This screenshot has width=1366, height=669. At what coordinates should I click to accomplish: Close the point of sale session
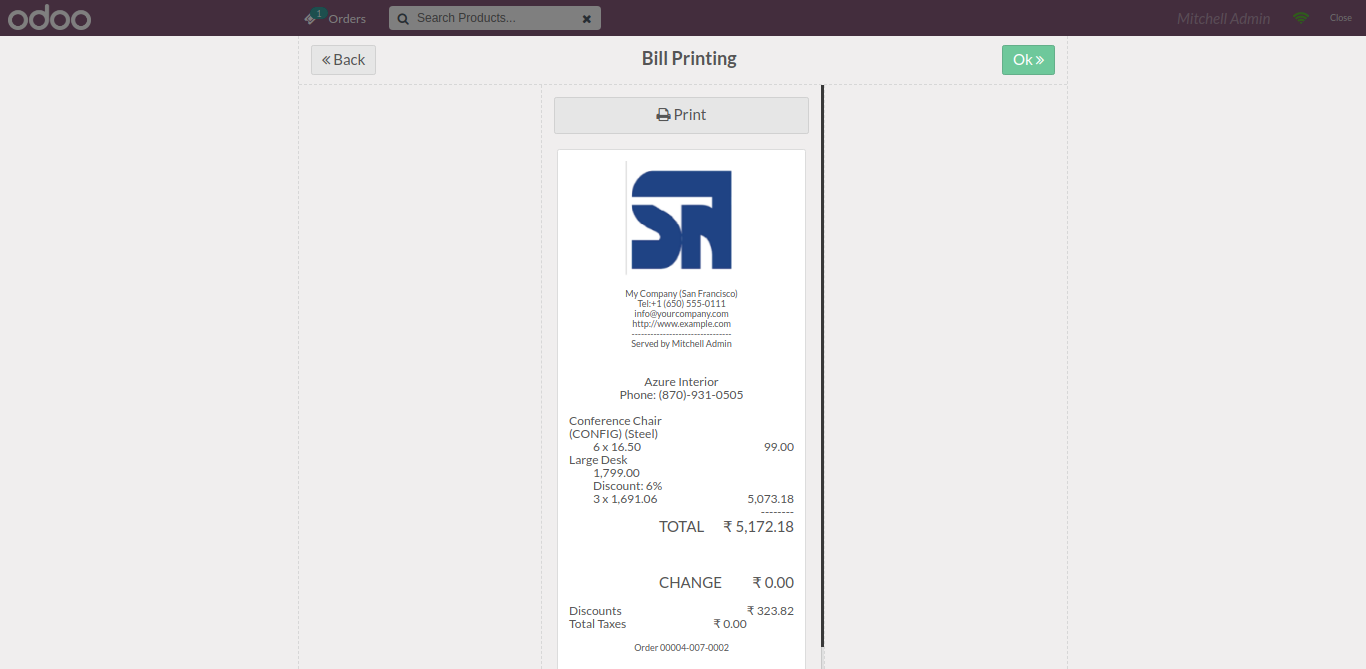1340,18
